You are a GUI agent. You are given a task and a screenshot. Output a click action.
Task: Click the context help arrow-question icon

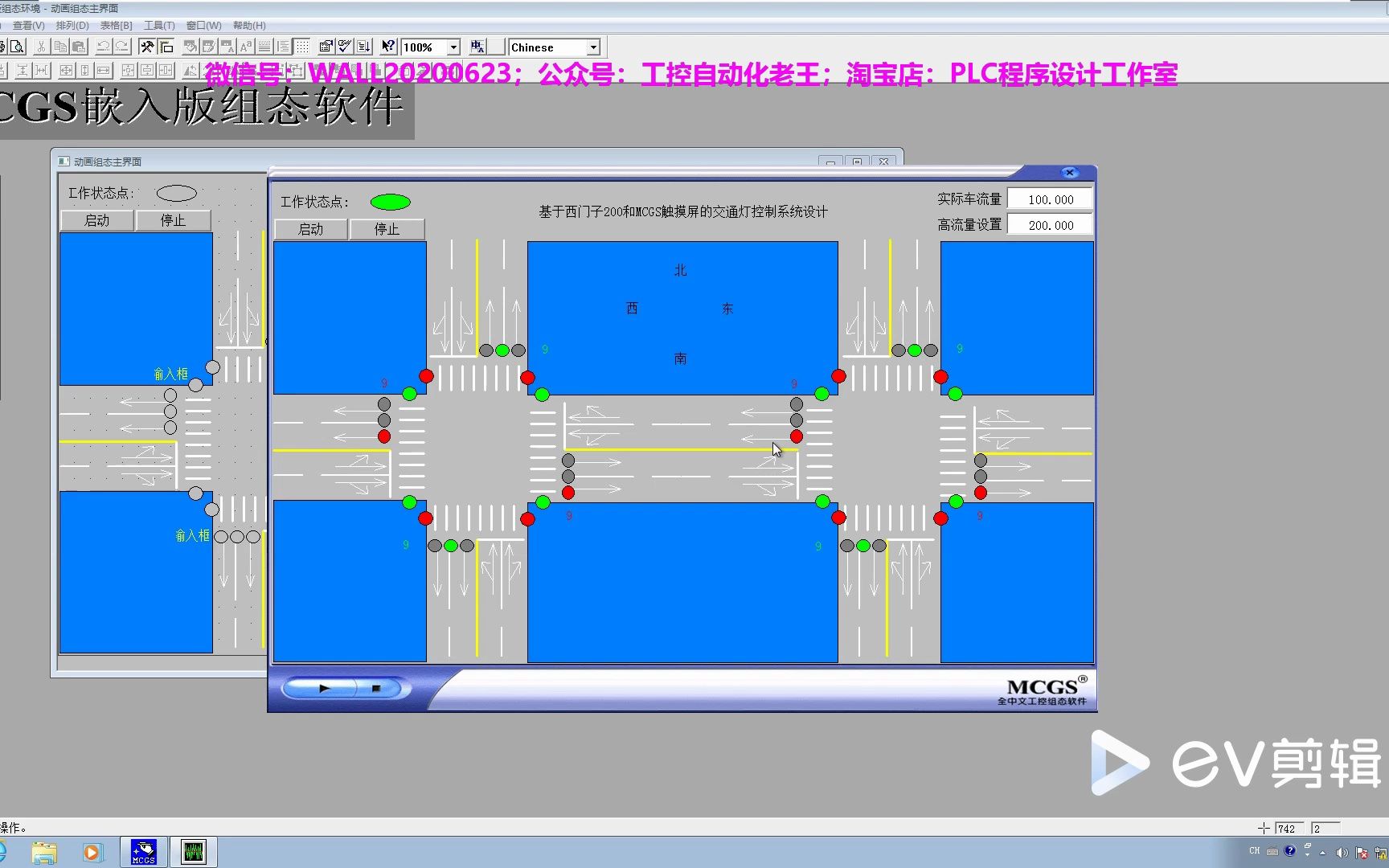pos(388,47)
